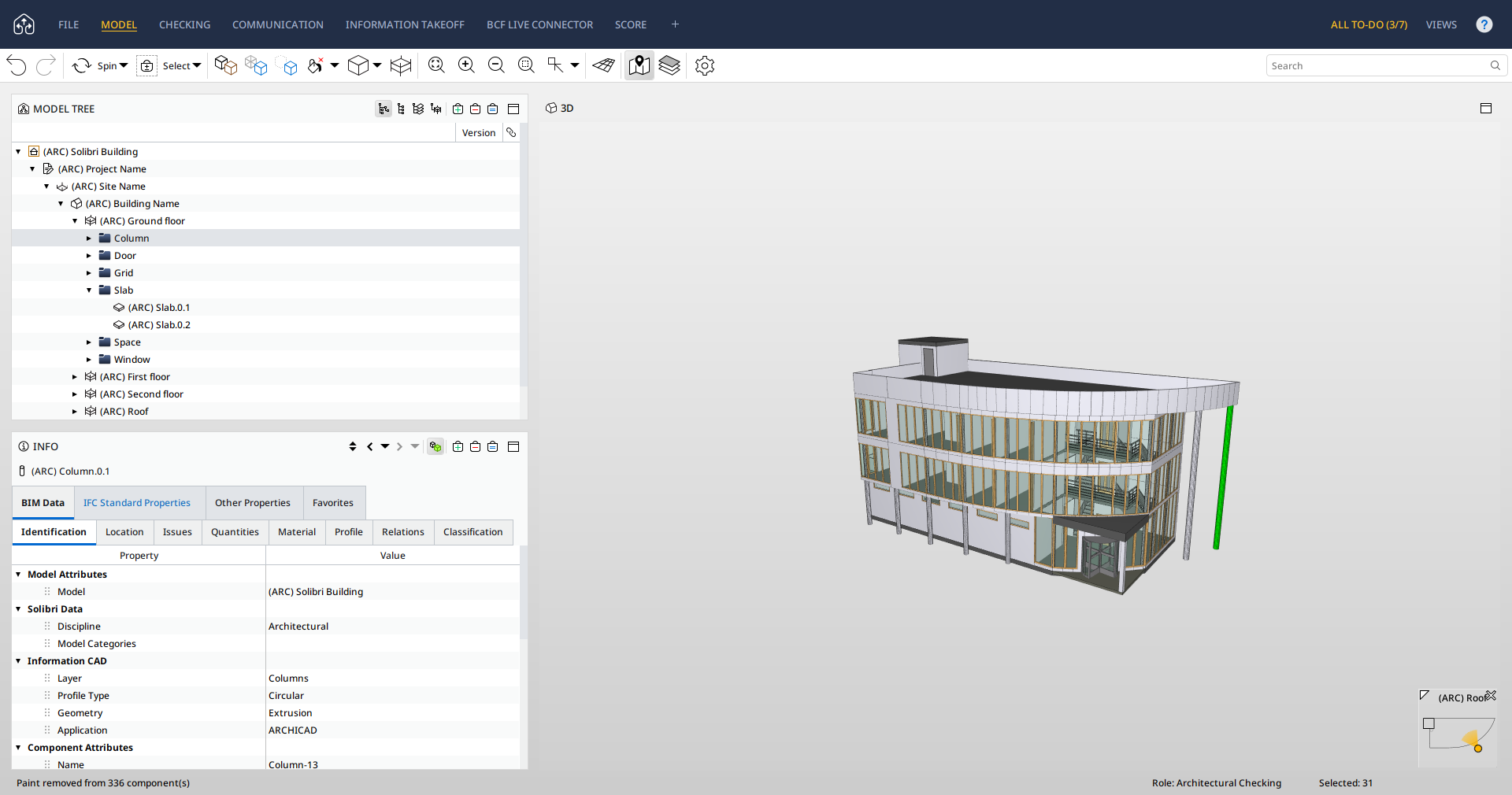The width and height of the screenshot is (1512, 795).
Task: Open the Layers tool in the toolbar
Action: click(x=669, y=65)
